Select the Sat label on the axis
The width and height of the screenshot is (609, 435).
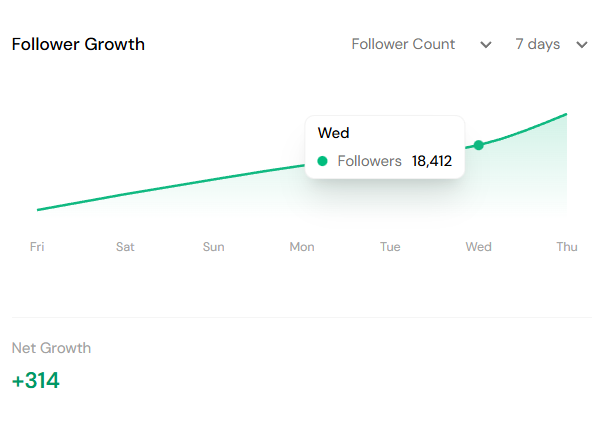pyautogui.click(x=125, y=247)
